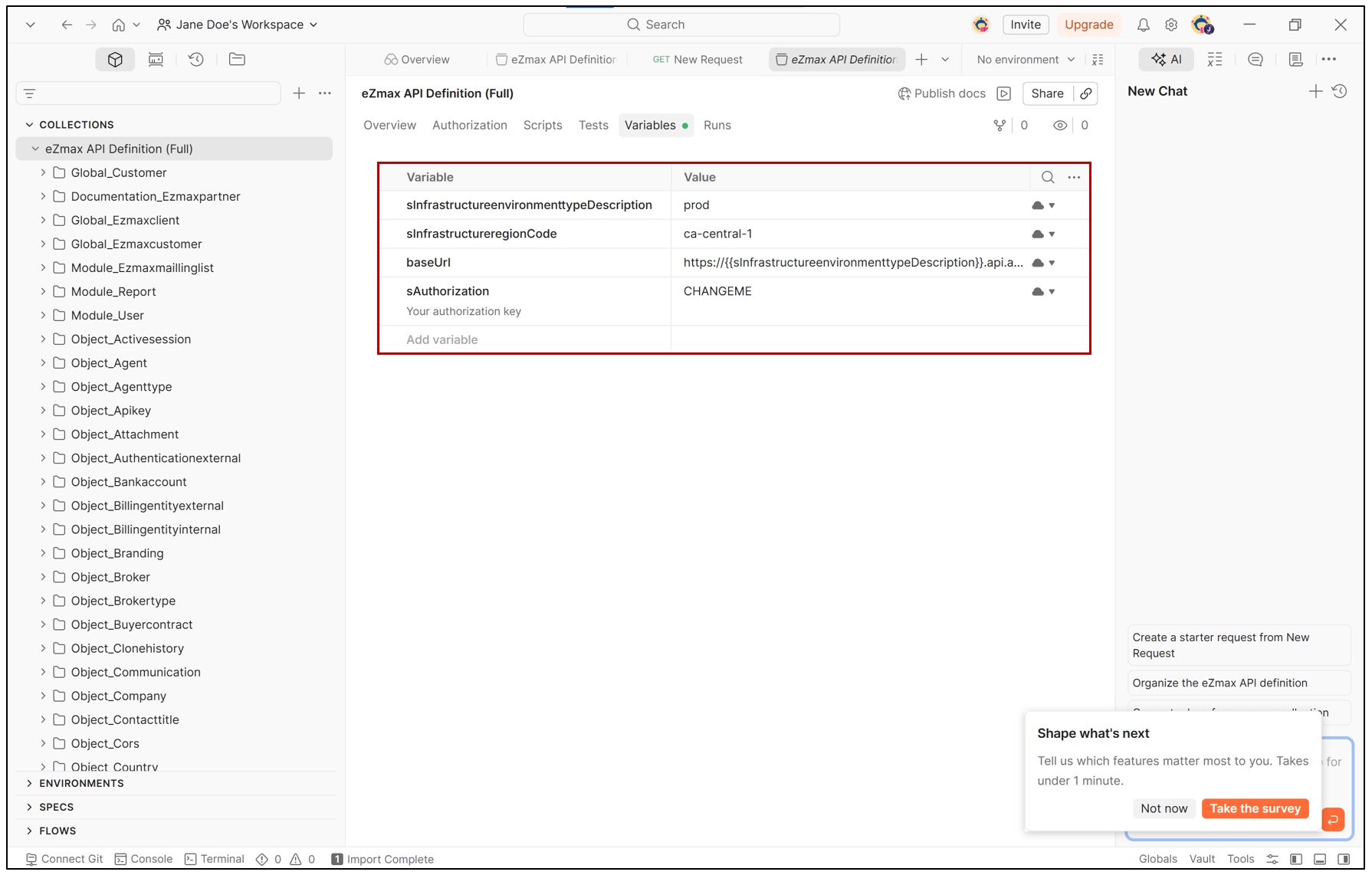
Task: Click Take the survey
Action: coord(1255,808)
